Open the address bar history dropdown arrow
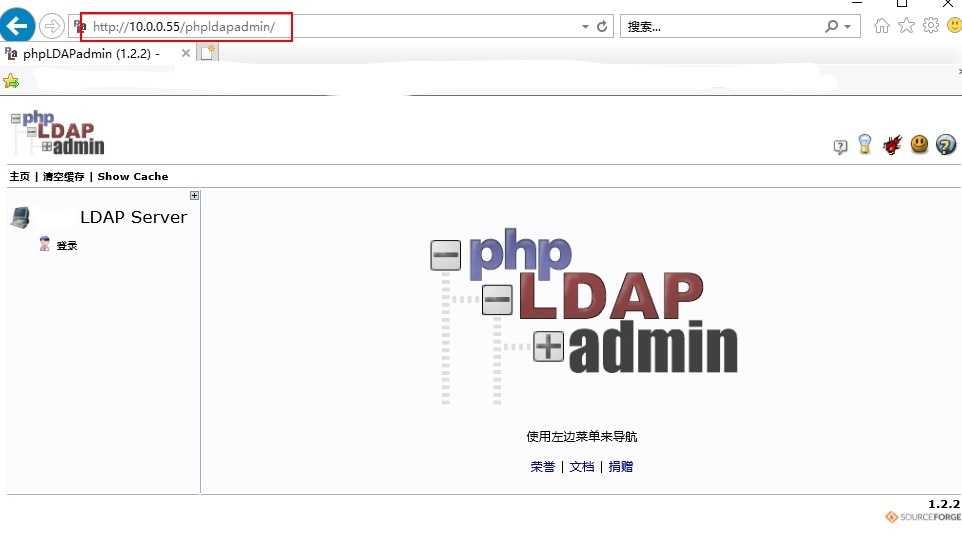Screen dimensions: 962x546 point(585,27)
